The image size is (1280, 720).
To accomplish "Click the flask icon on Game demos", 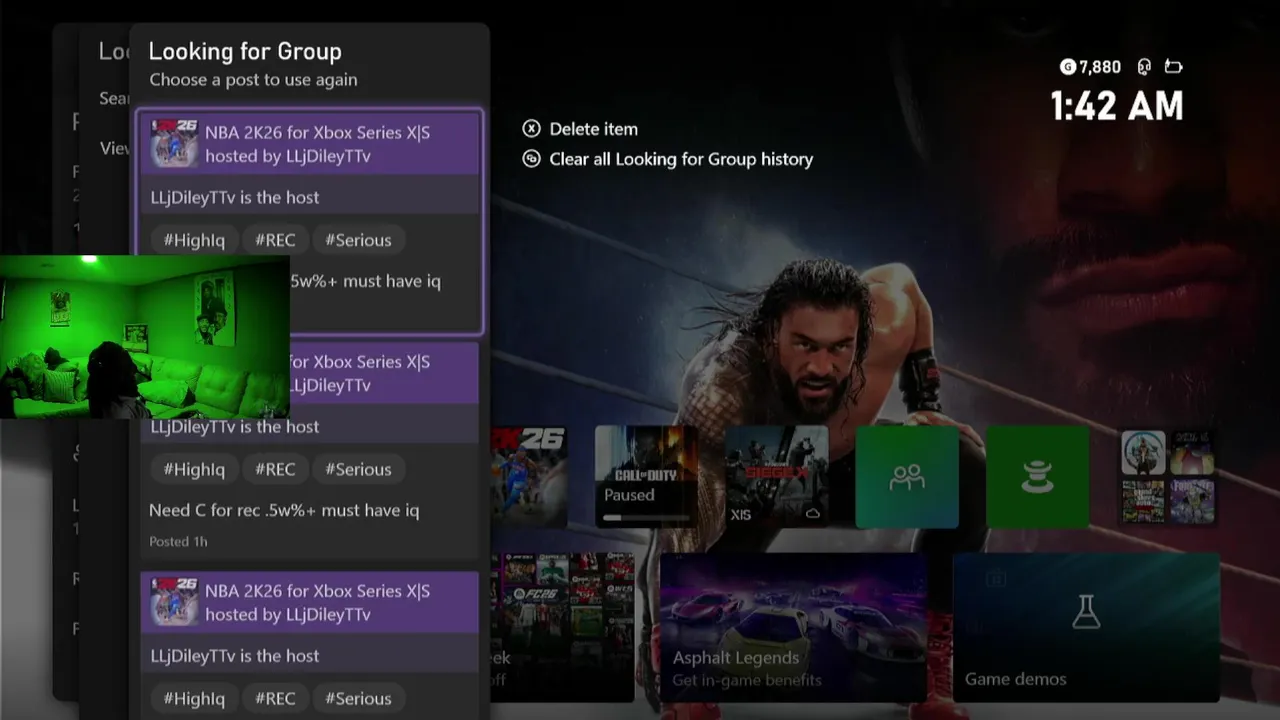I will [x=1086, y=611].
